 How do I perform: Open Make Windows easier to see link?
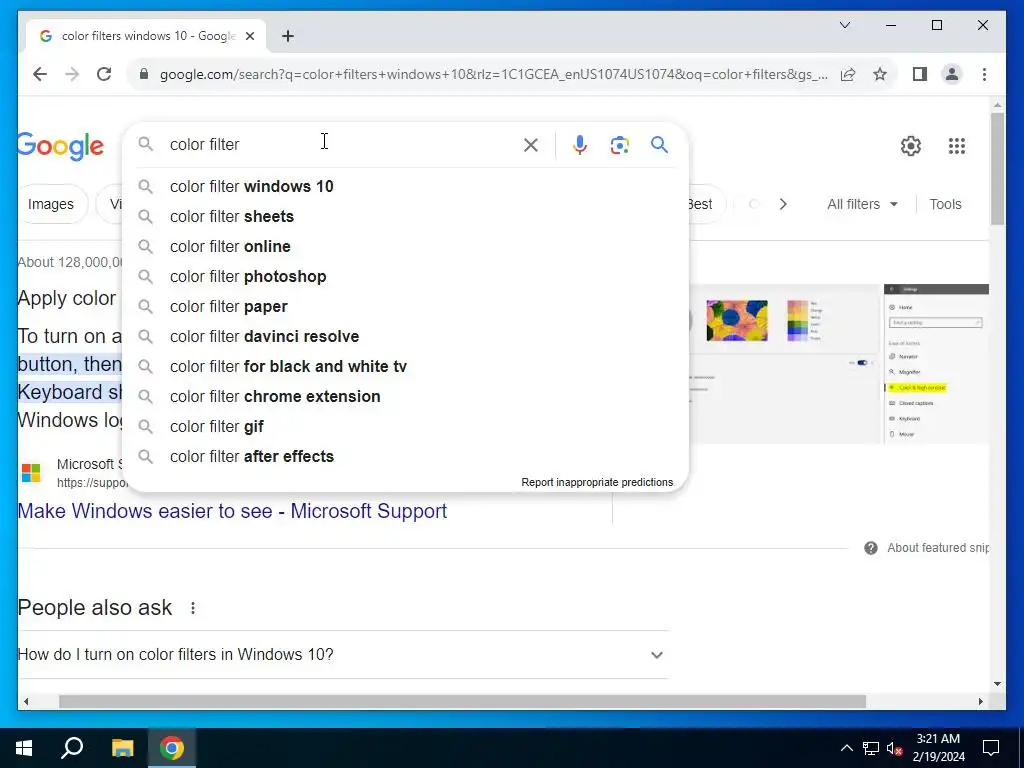pos(232,511)
